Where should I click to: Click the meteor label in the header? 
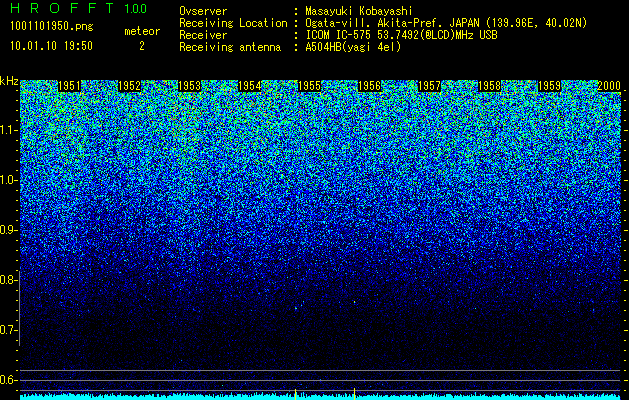pyautogui.click(x=142, y=31)
